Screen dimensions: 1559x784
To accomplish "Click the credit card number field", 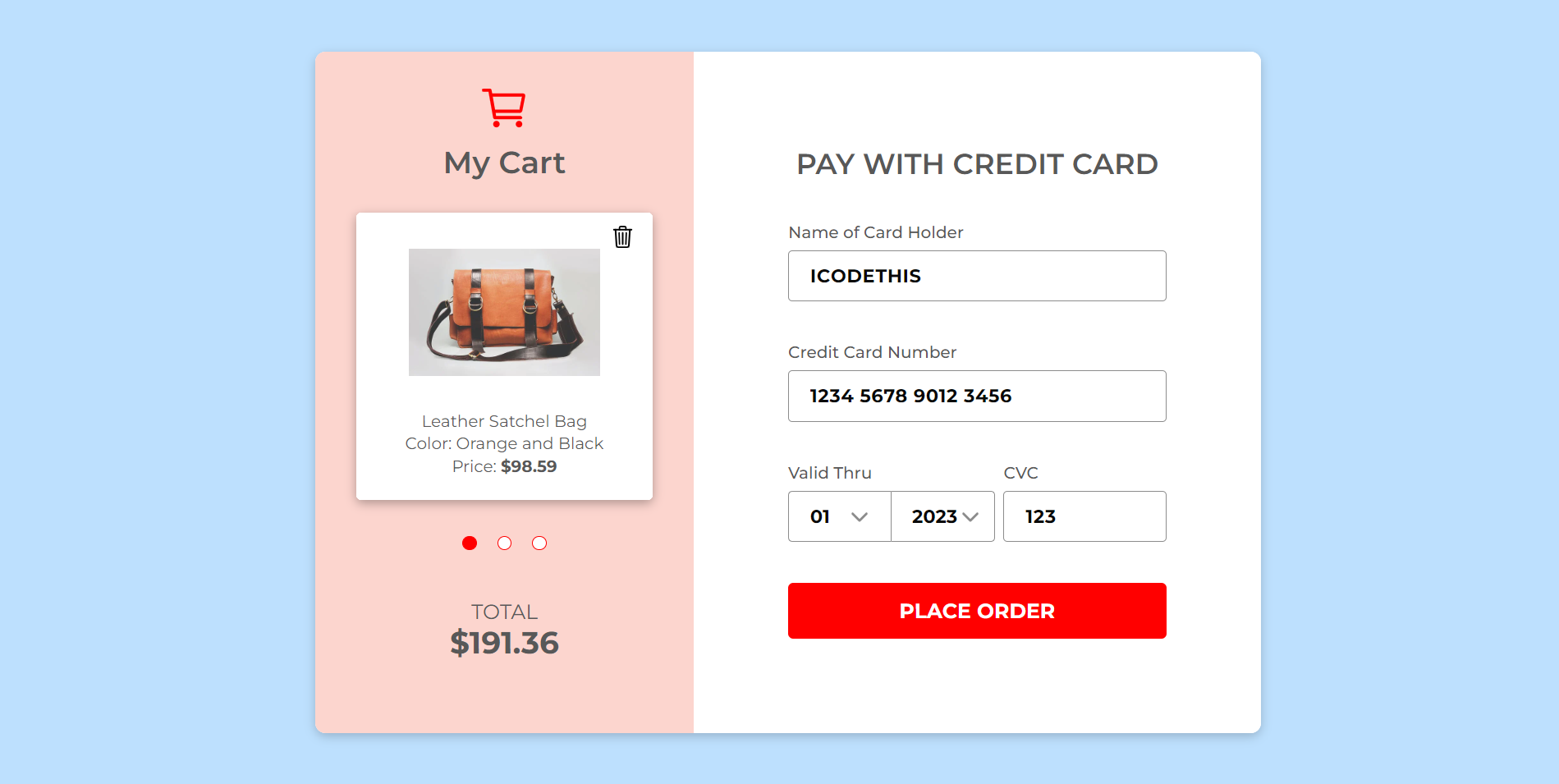I will (x=976, y=396).
